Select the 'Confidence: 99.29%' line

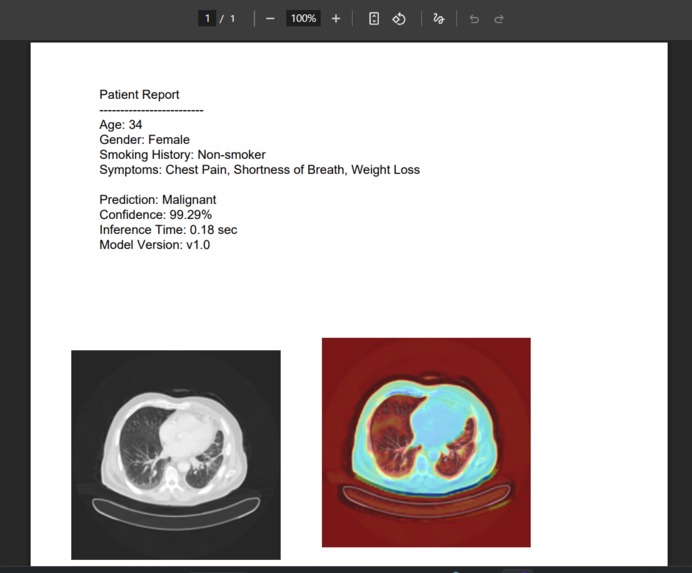pos(155,215)
